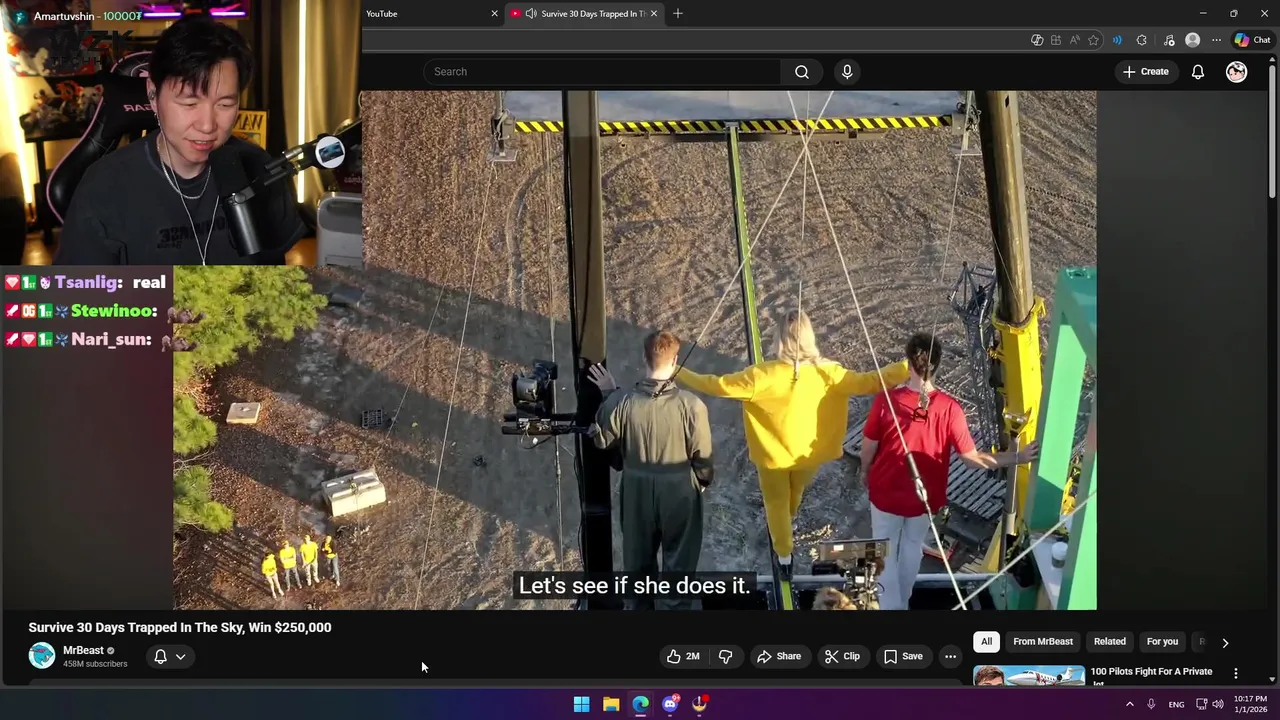Close the Survive 30 Days tab
Viewport: 1280px width, 720px height.
(x=654, y=14)
